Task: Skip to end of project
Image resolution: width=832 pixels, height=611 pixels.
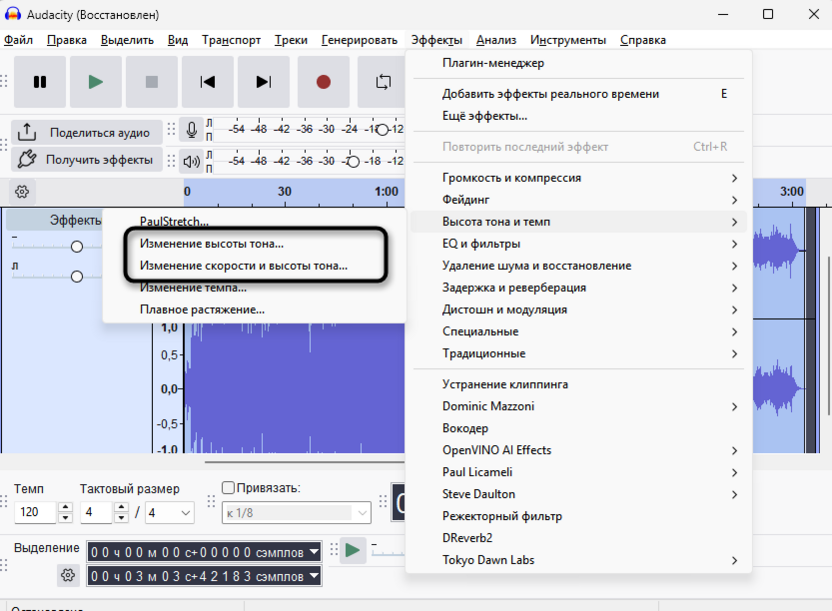Action: point(264,82)
